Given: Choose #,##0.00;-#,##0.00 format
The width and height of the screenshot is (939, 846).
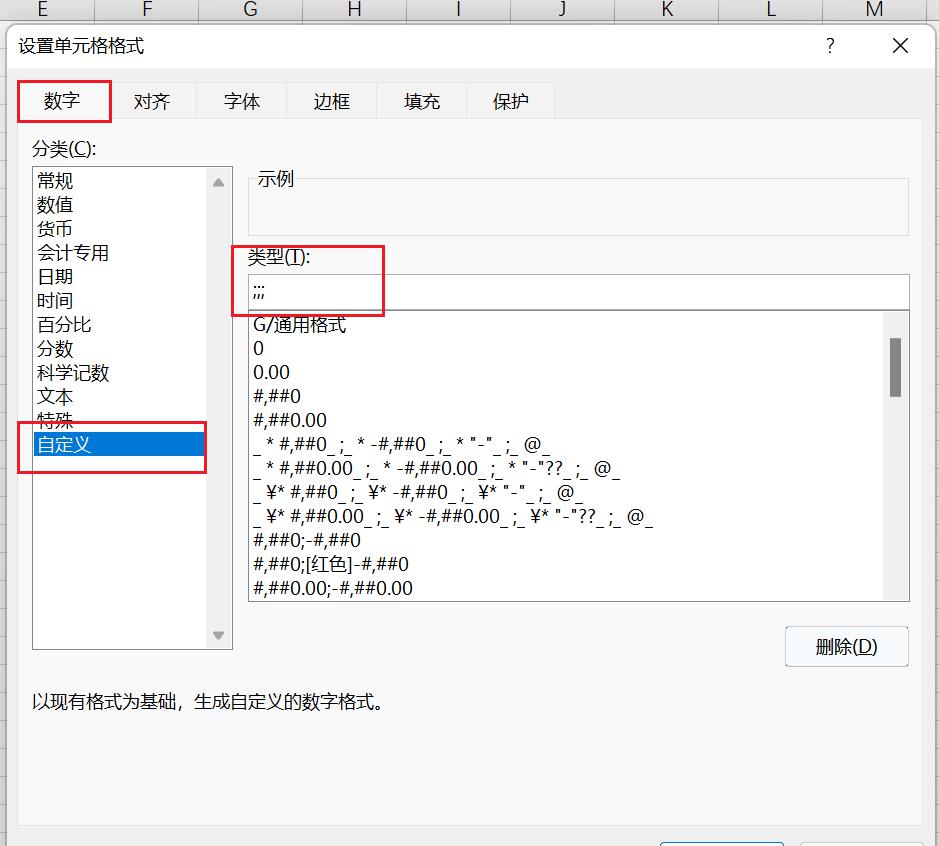Looking at the screenshot, I should [566, 588].
